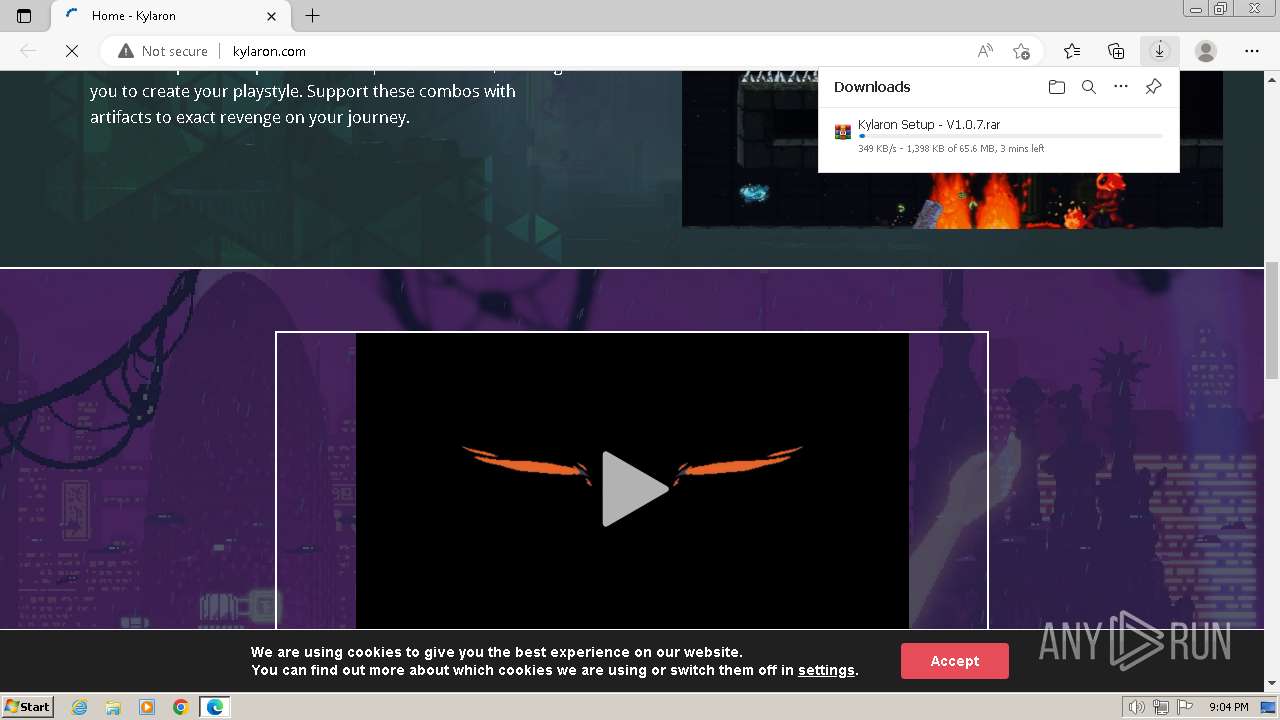Open Settings and more menu
This screenshot has height=720, width=1280.
(1252, 51)
